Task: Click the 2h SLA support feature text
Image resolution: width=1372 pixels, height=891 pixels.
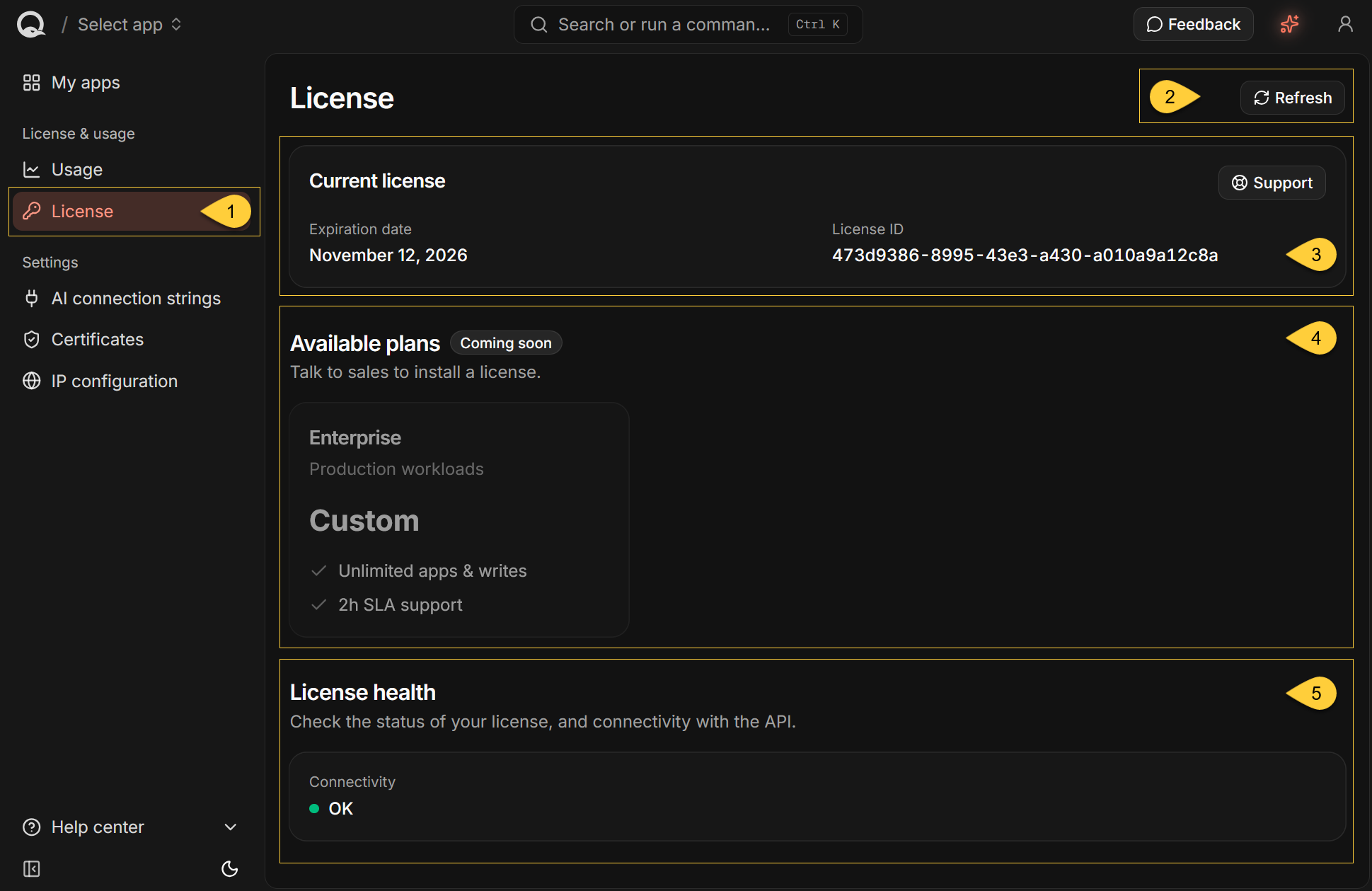Action: tap(400, 605)
